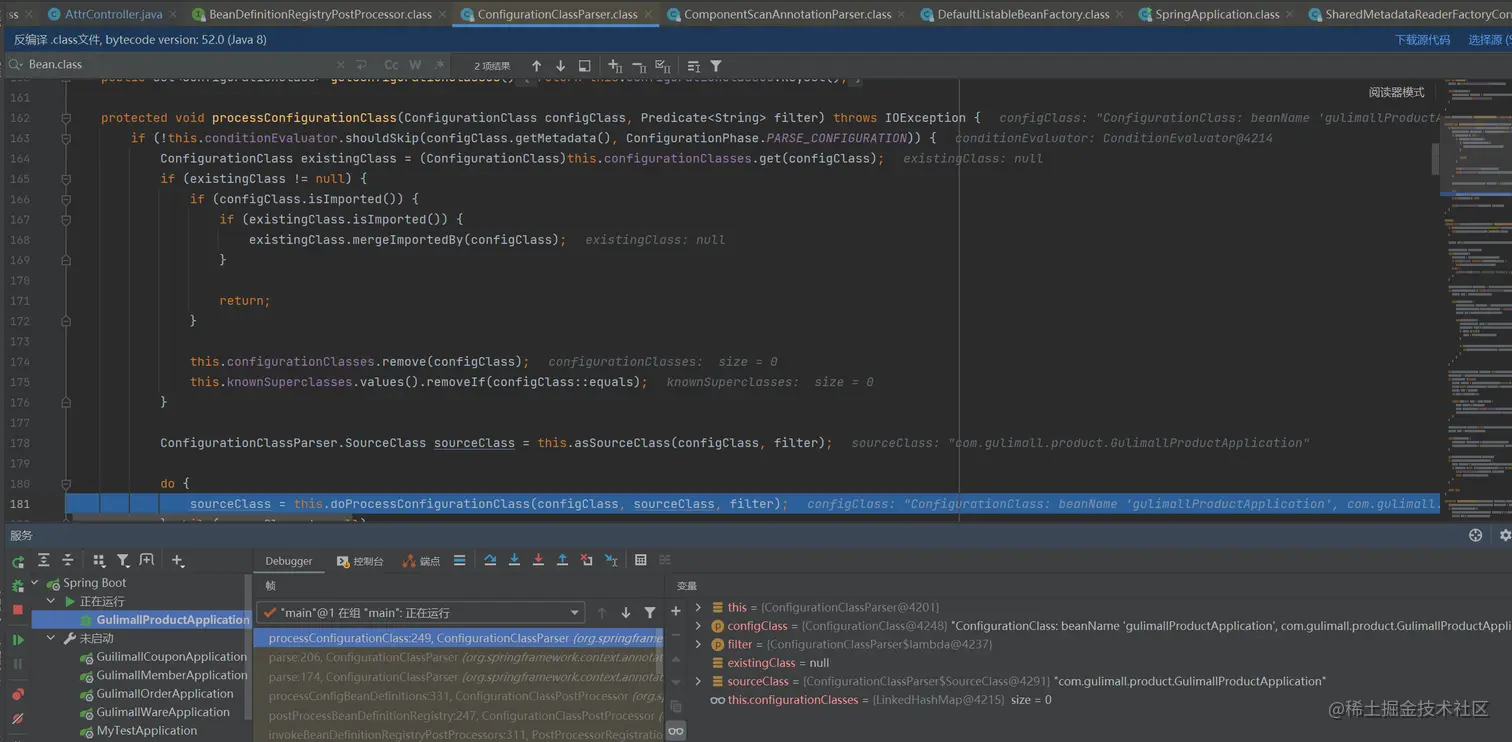Click the Step Into debugger icon
Screen dimensions: 1512x742
[x=514, y=561]
